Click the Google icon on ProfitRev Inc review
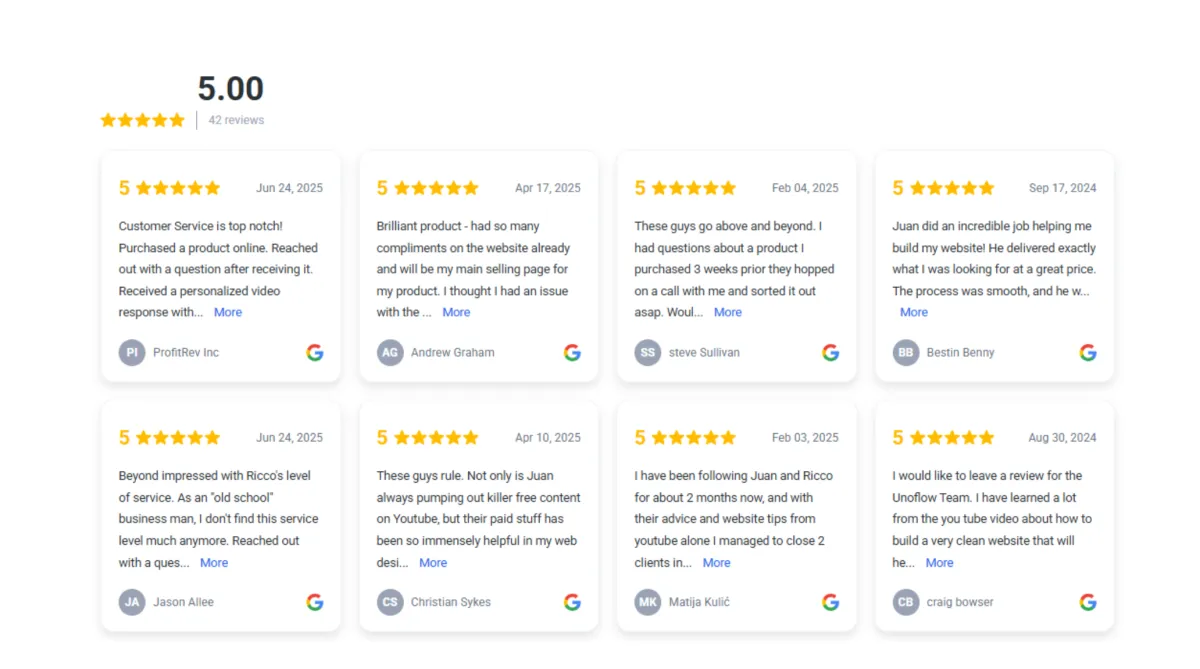 [x=315, y=352]
